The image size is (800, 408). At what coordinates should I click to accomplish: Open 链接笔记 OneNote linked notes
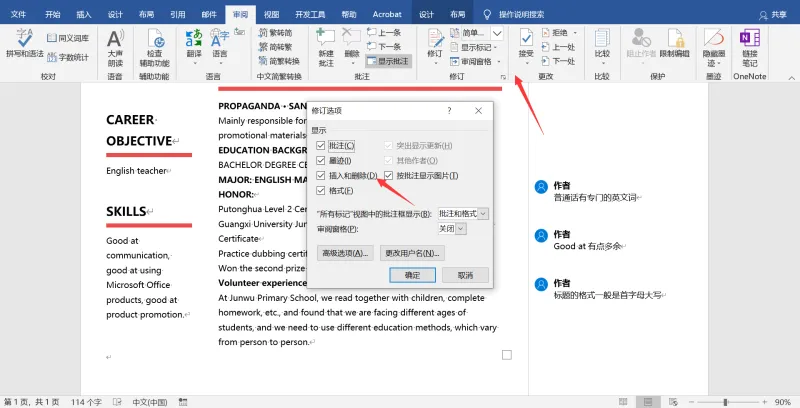750,48
